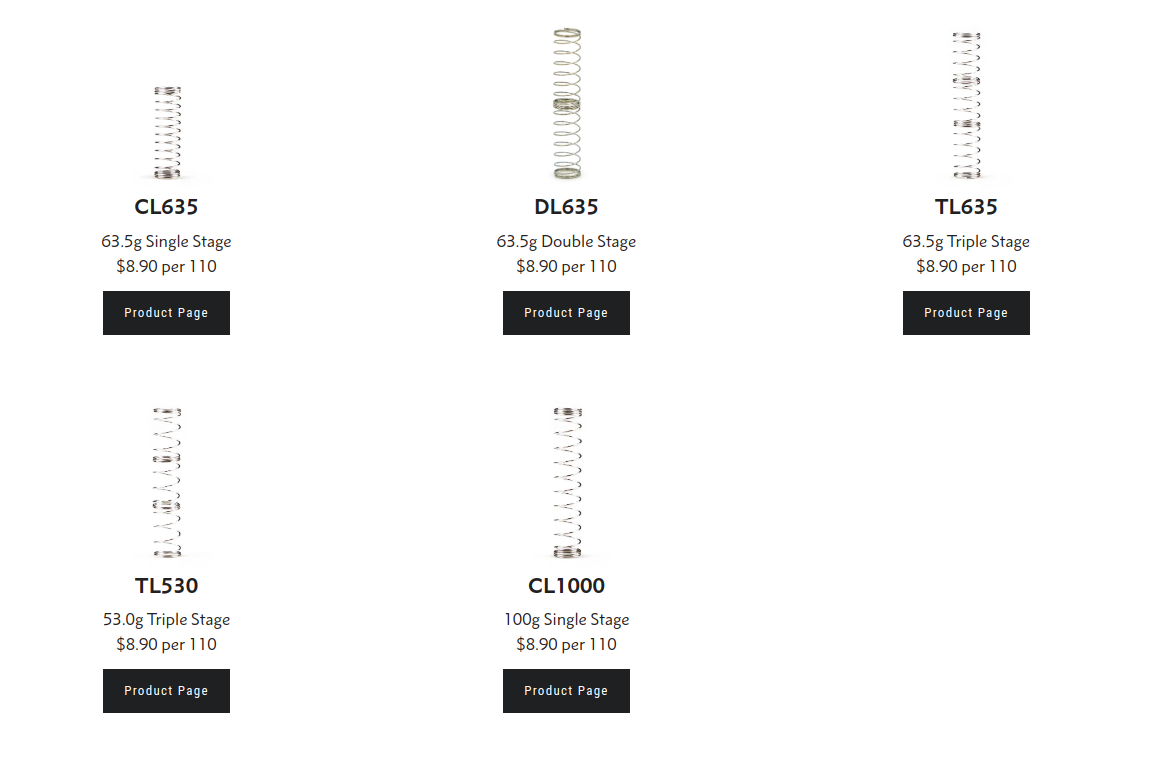Click the CL635 spring image
Image resolution: width=1159 pixels, height=766 pixels.
coord(167,132)
